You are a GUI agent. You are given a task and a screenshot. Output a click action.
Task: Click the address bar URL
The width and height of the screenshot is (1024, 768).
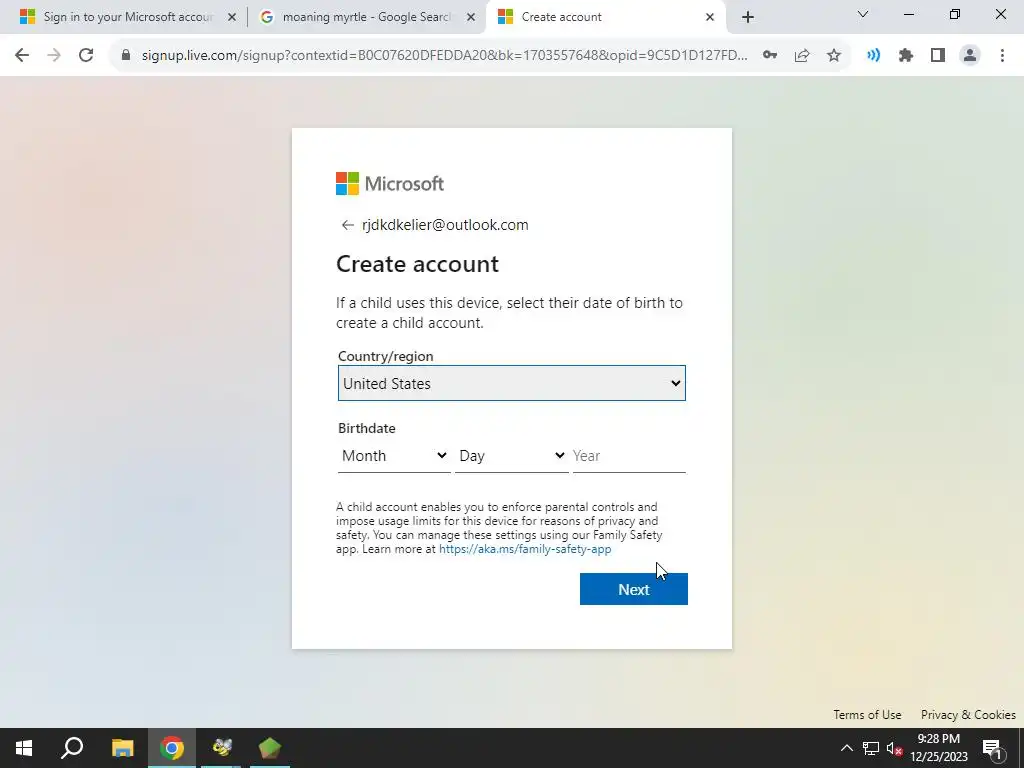tap(444, 56)
